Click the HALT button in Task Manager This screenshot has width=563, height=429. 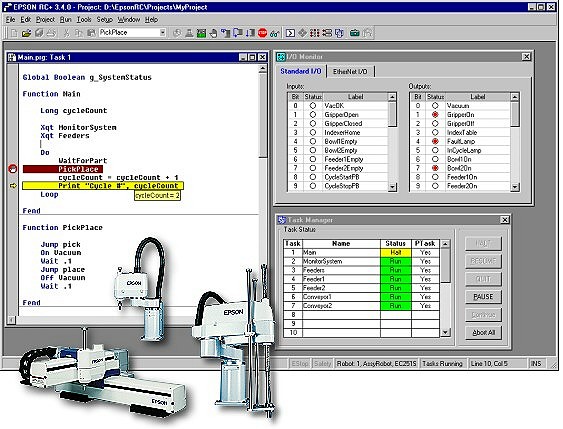coord(483,243)
